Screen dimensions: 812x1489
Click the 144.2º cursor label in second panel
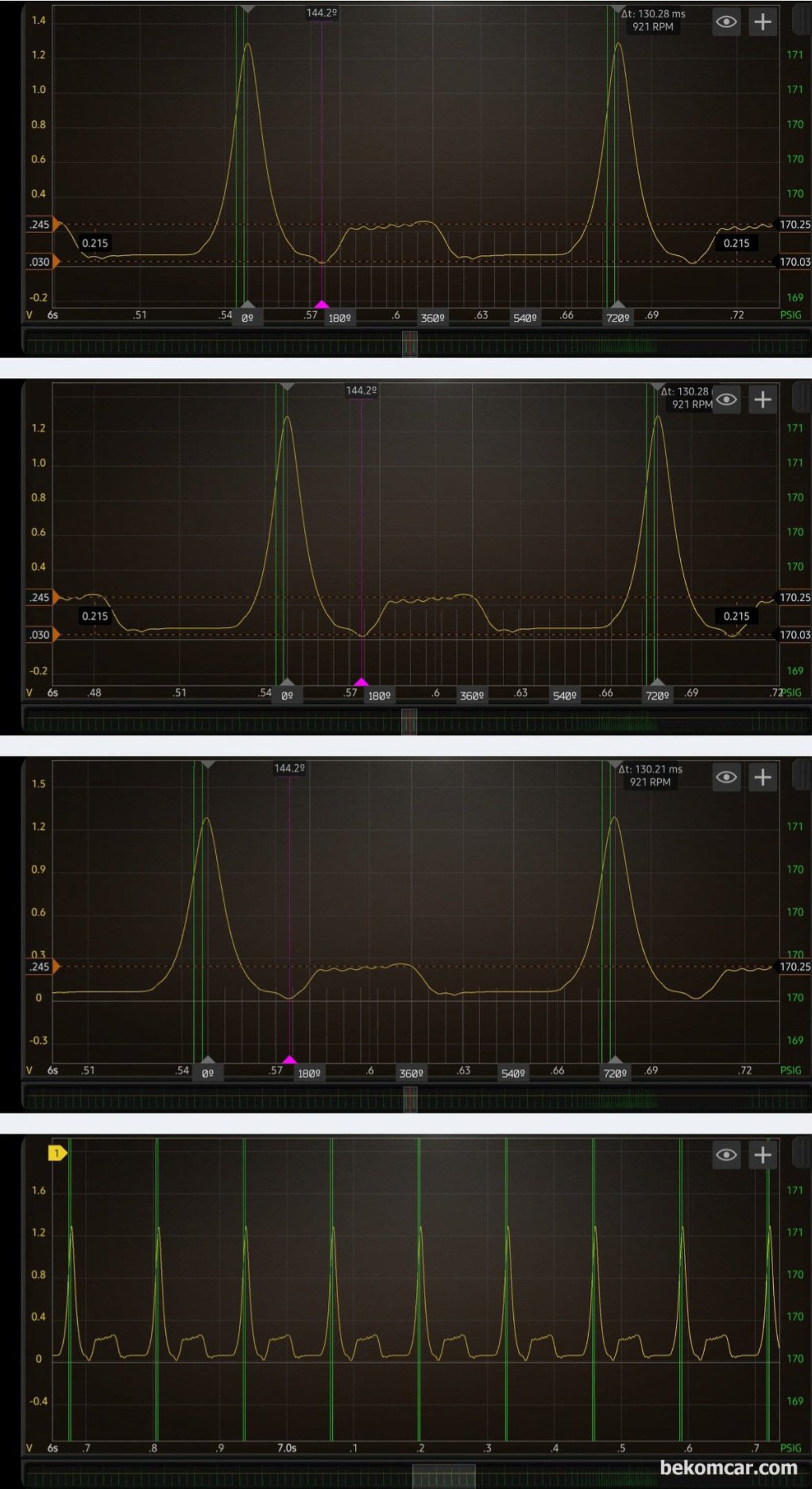361,391
